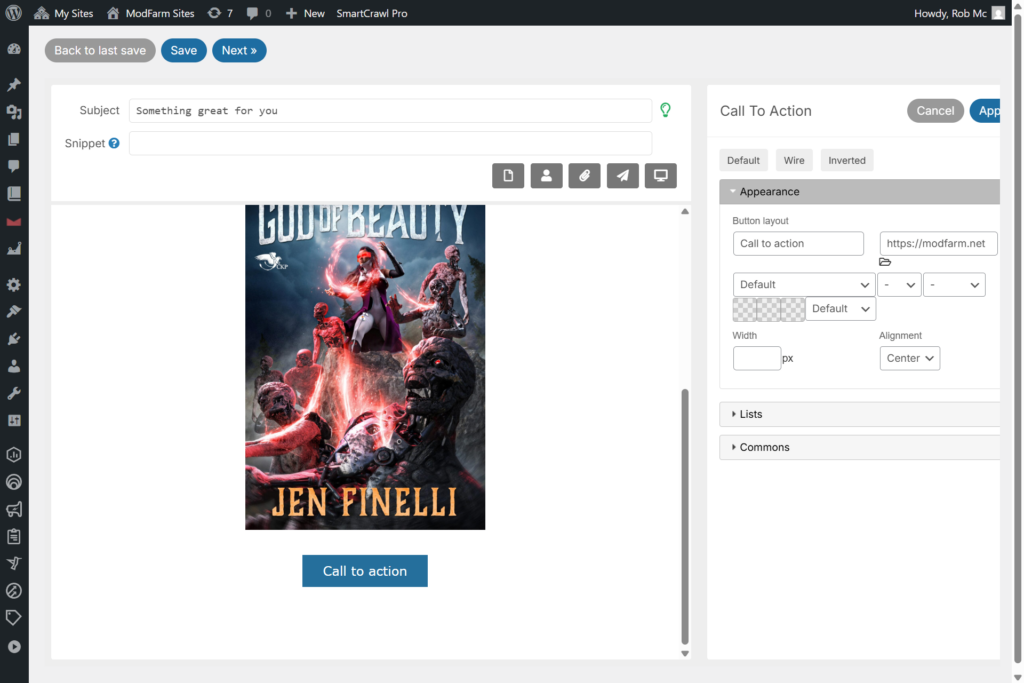The image size is (1024, 683).
Task: Expand the Lists section
Action: pyautogui.click(x=750, y=414)
